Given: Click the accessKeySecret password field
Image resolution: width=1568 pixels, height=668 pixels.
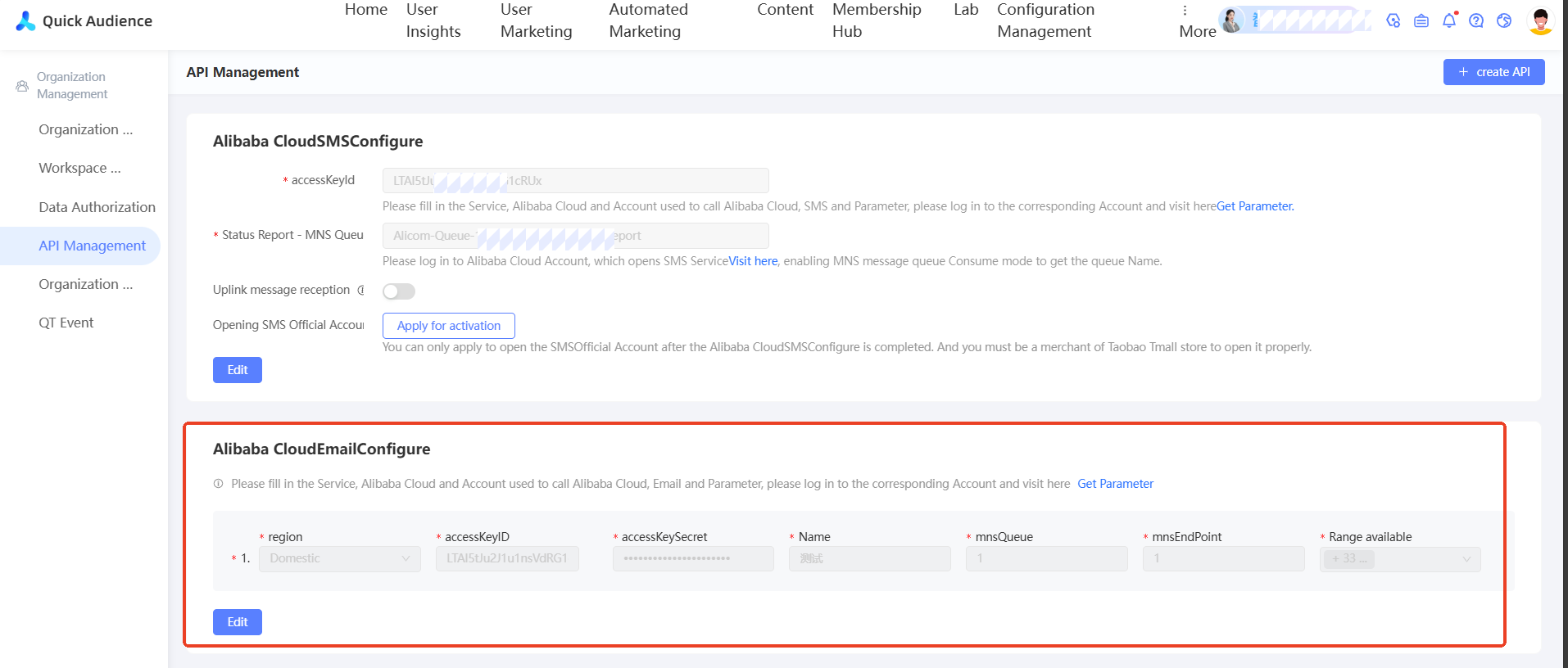Looking at the screenshot, I should tap(693, 558).
